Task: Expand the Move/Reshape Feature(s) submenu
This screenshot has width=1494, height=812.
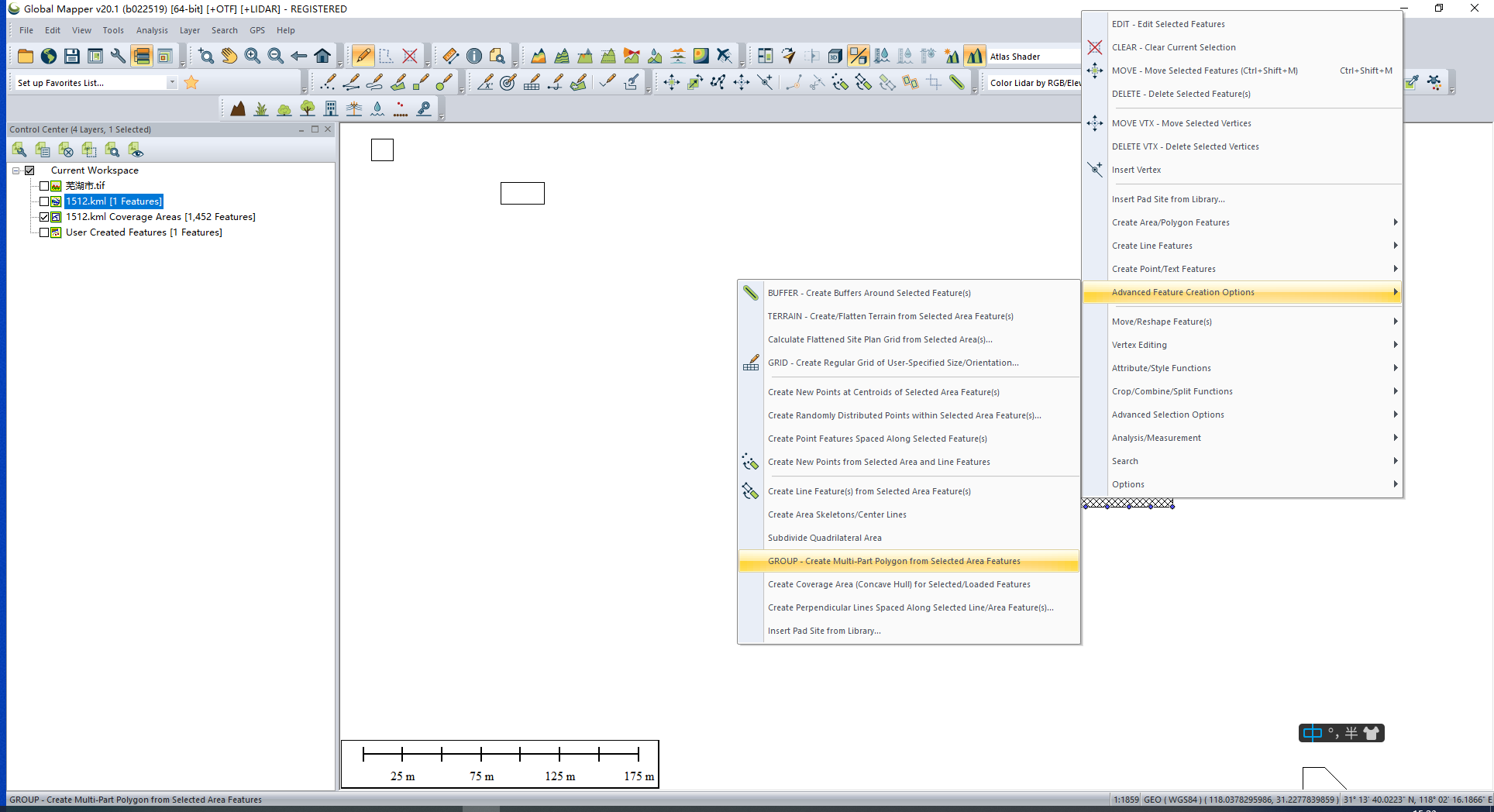Action: (1243, 322)
